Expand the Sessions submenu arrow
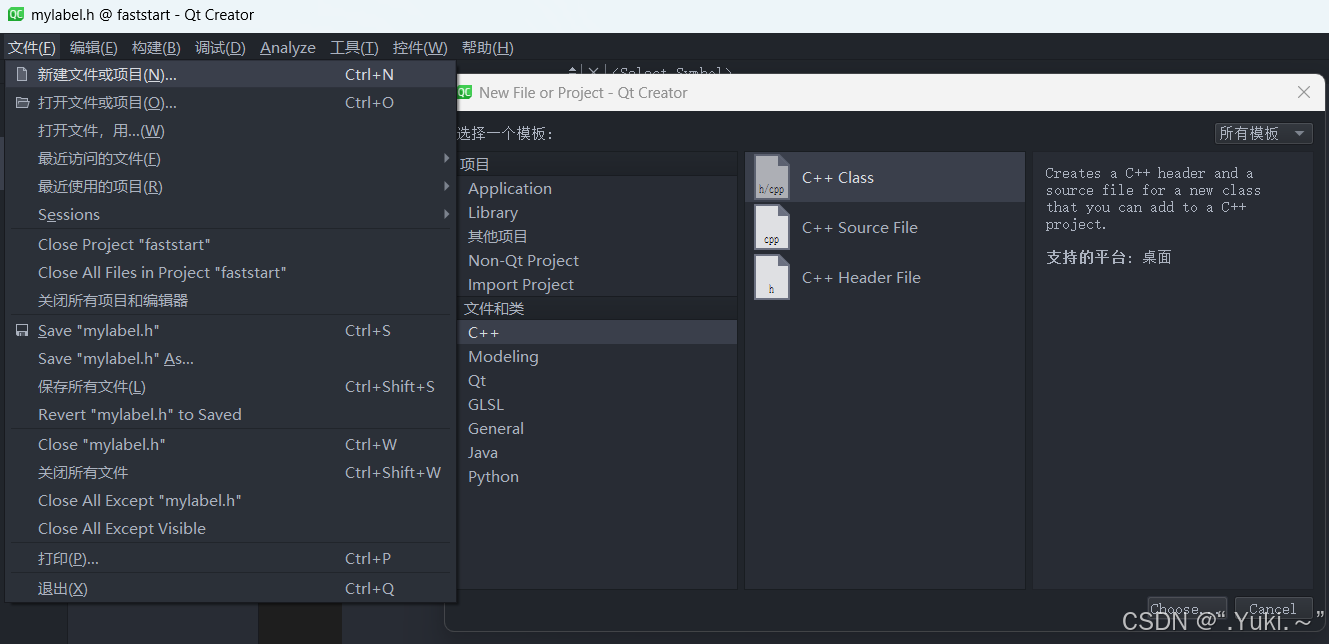Screen dimensions: 1329x644 (x=446, y=214)
